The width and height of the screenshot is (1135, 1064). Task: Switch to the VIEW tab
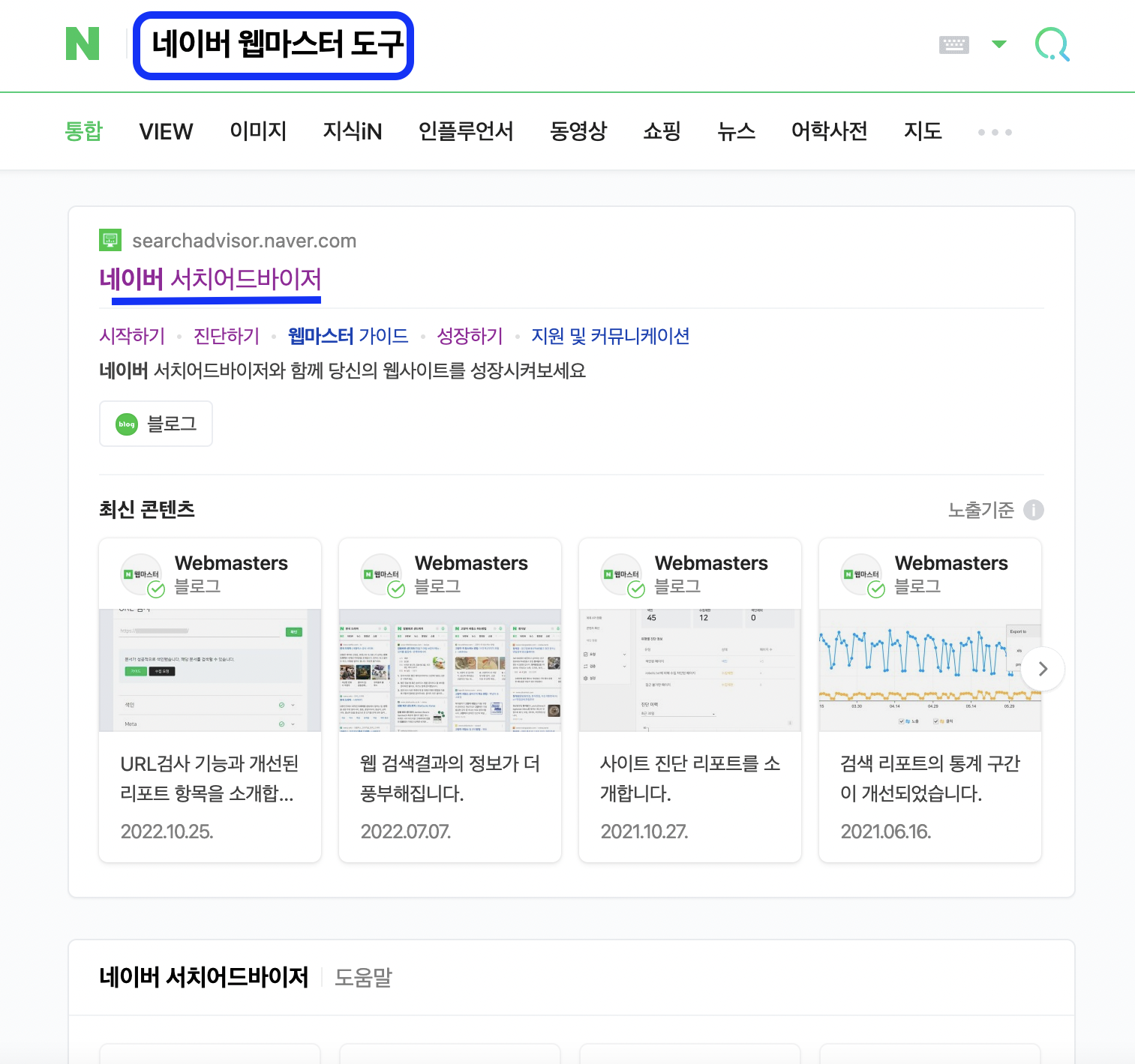(166, 131)
